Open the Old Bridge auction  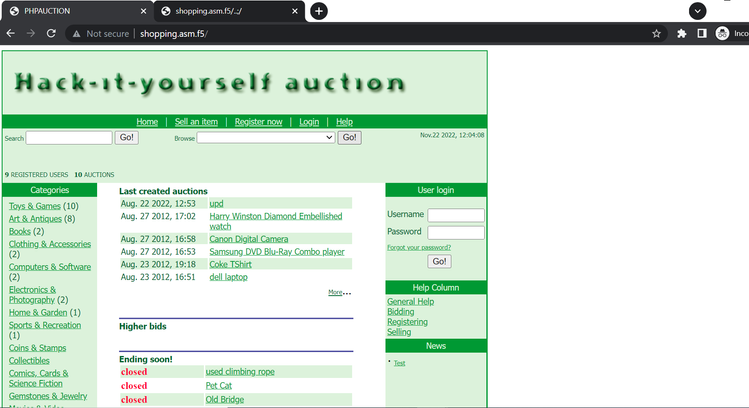(x=225, y=399)
